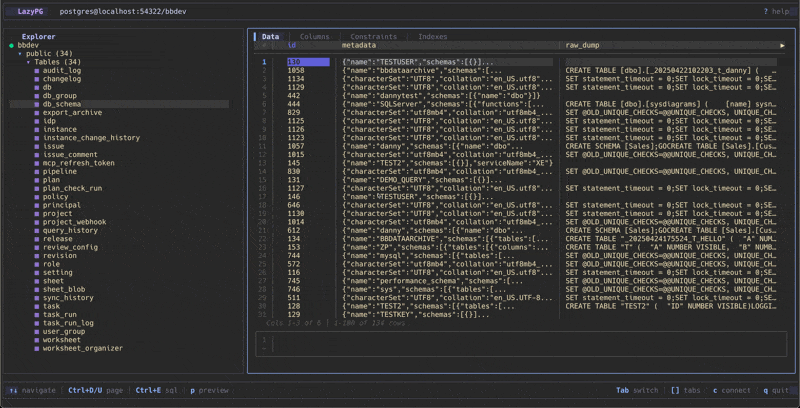Click the right arrow to show more columns
The image size is (800, 408).
coord(783,45)
